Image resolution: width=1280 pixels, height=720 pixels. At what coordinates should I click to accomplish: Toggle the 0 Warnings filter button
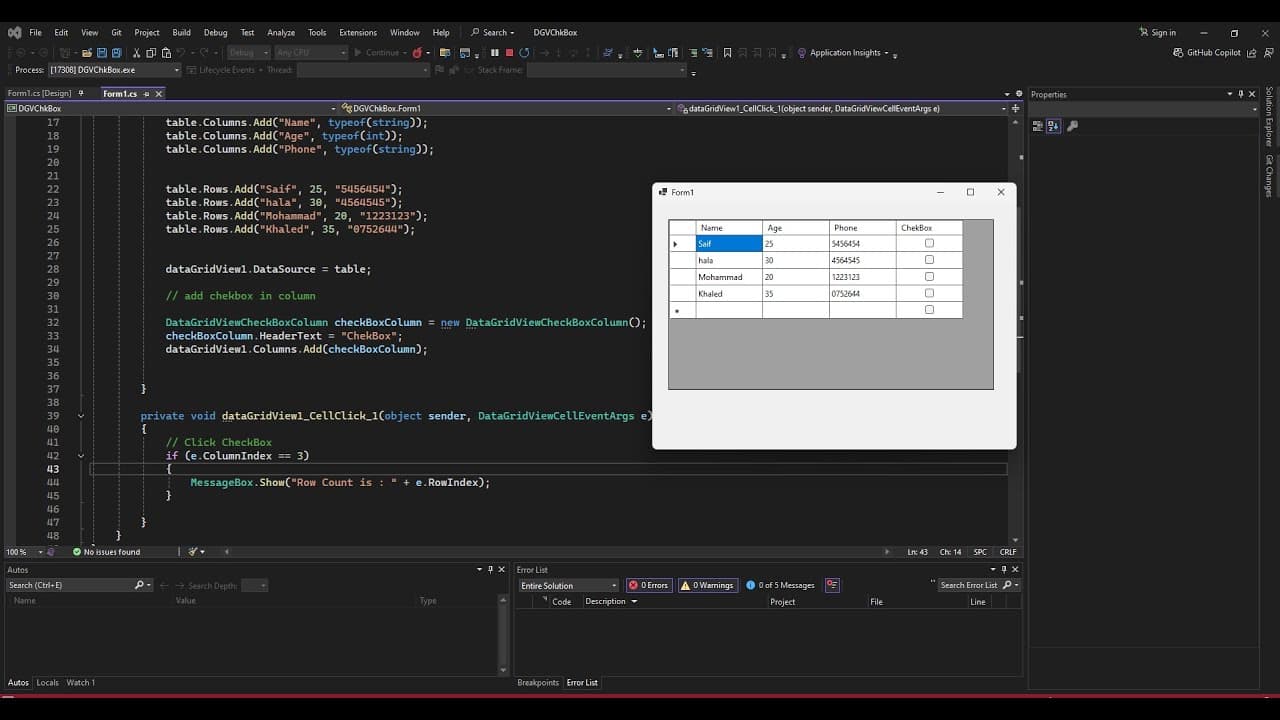[x=707, y=585]
